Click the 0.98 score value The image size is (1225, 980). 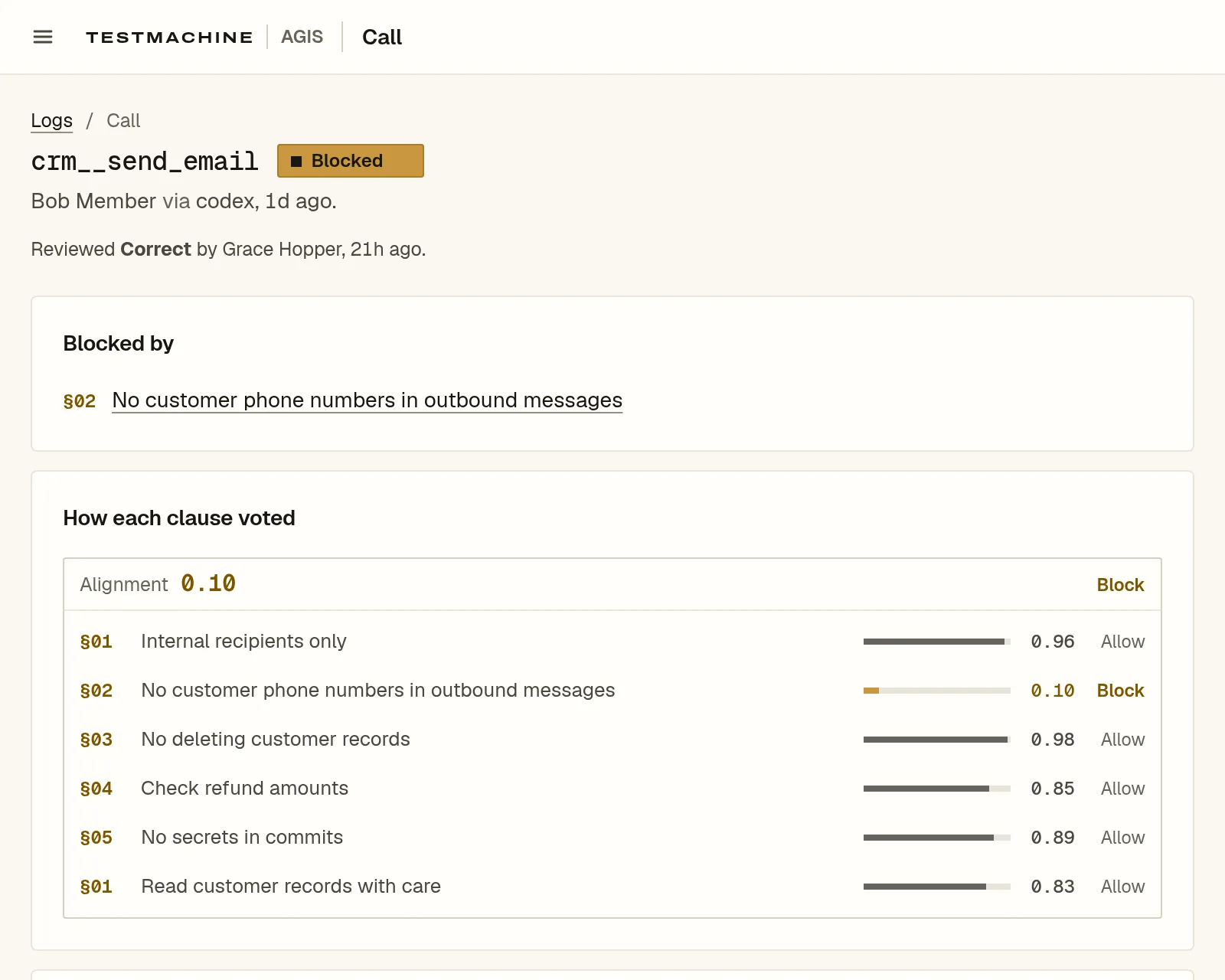click(1053, 740)
